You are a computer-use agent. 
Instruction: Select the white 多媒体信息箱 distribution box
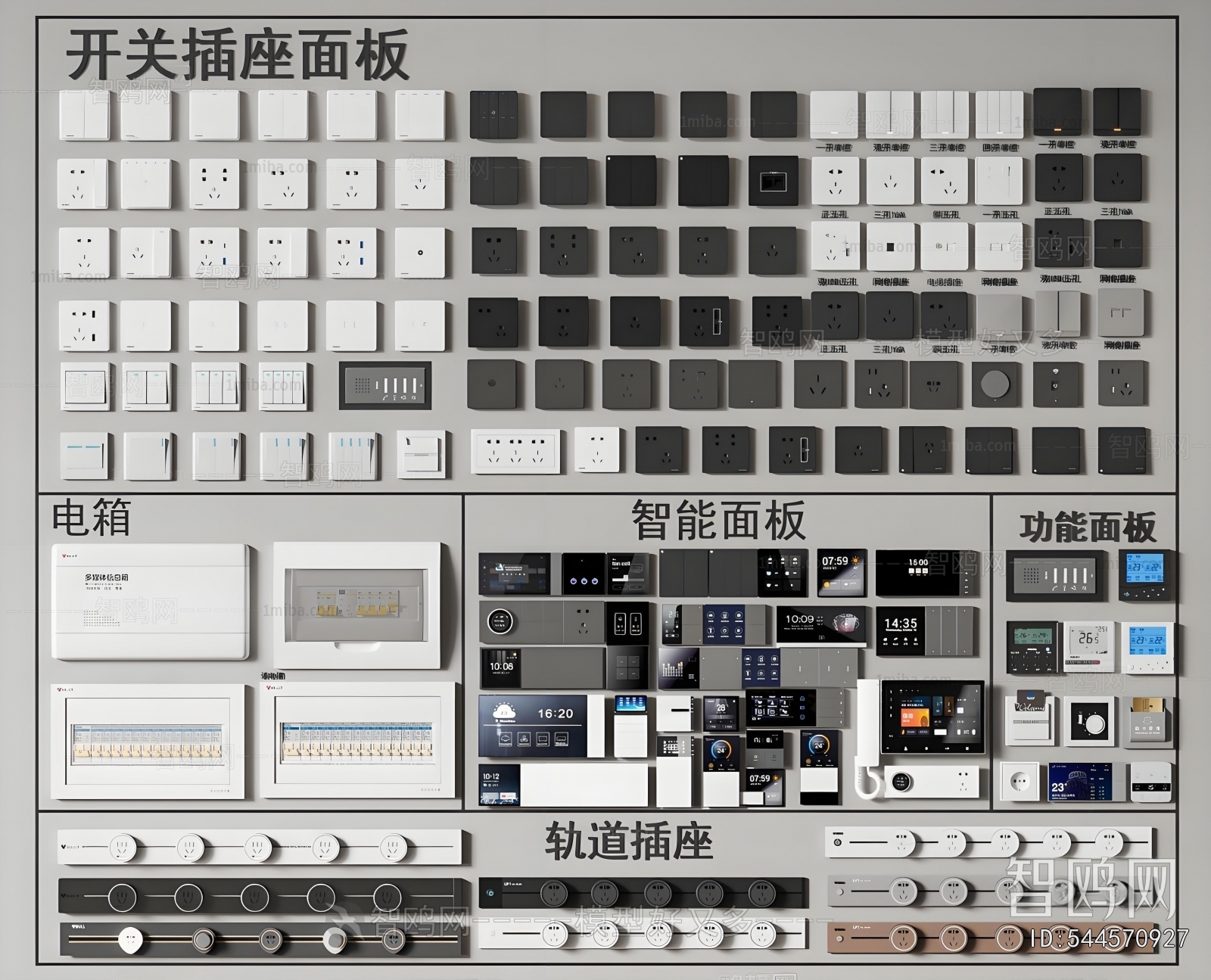coord(150,602)
